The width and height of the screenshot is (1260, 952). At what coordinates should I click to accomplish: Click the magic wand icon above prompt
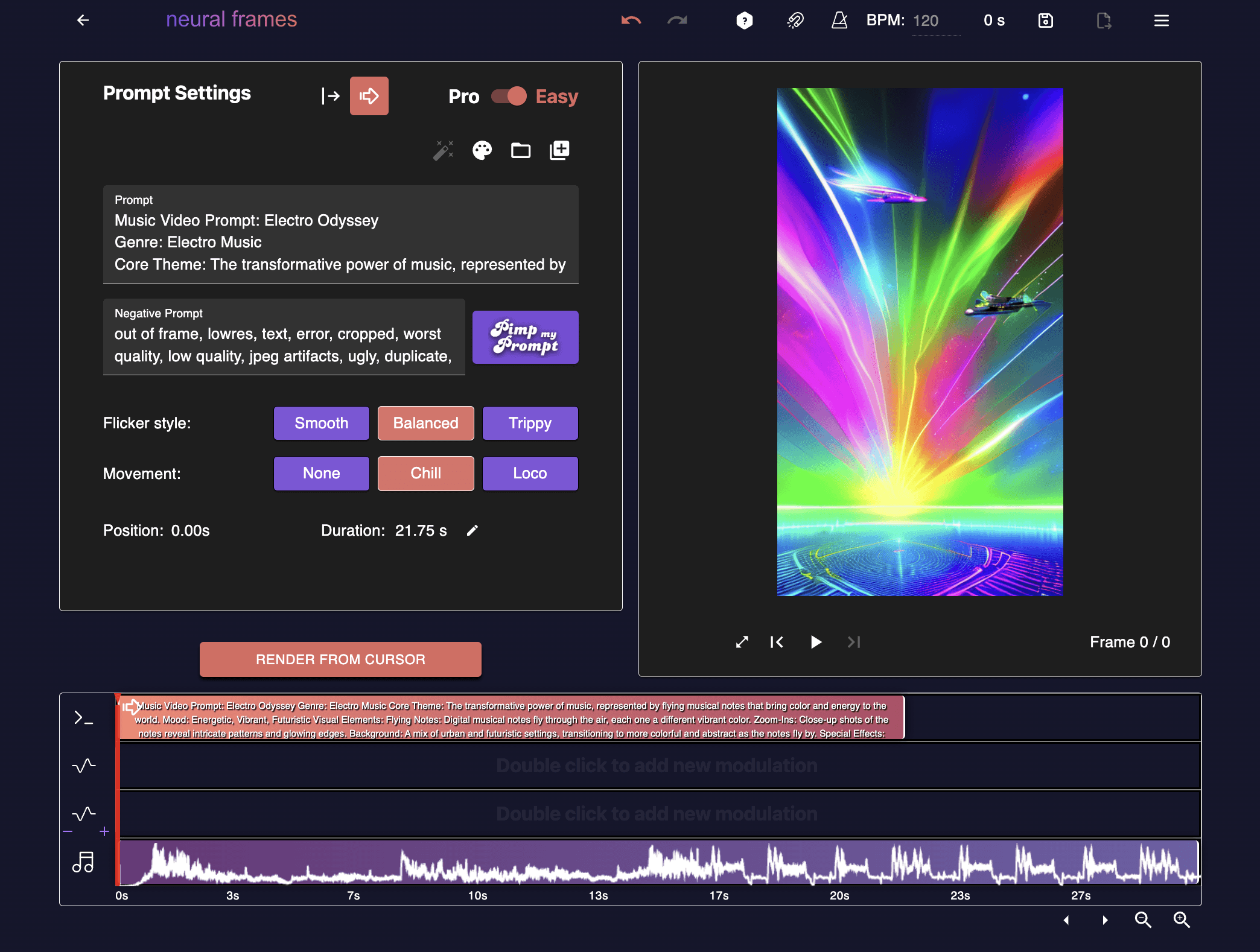[444, 150]
